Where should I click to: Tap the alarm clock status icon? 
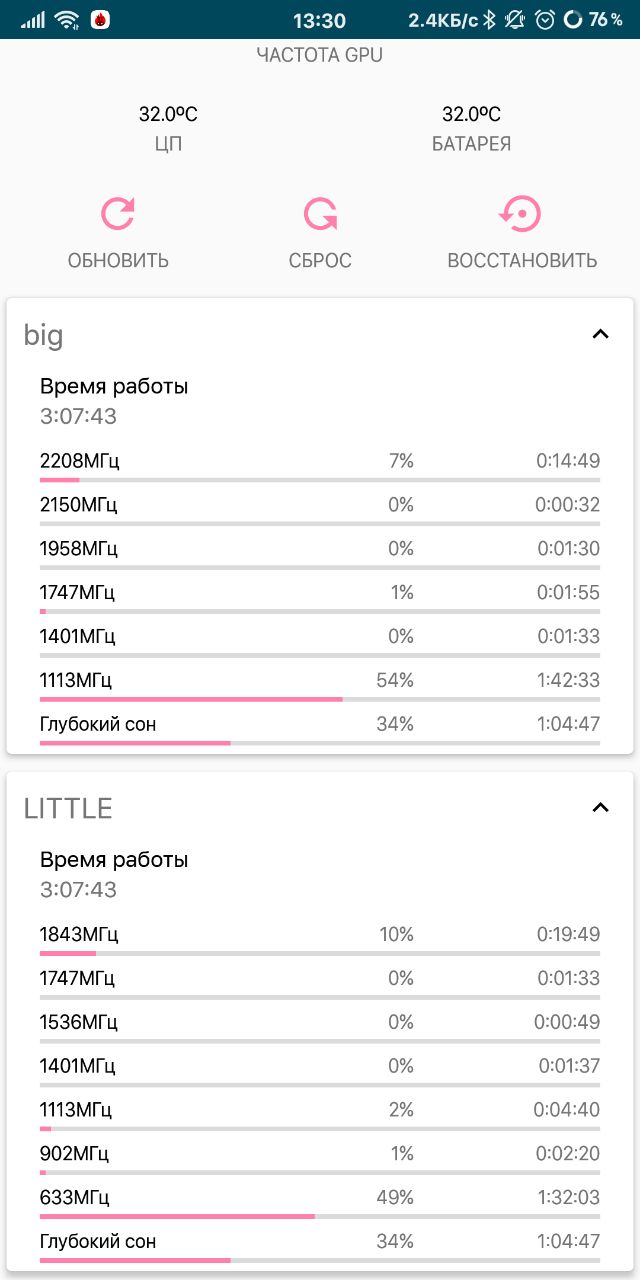546,20
